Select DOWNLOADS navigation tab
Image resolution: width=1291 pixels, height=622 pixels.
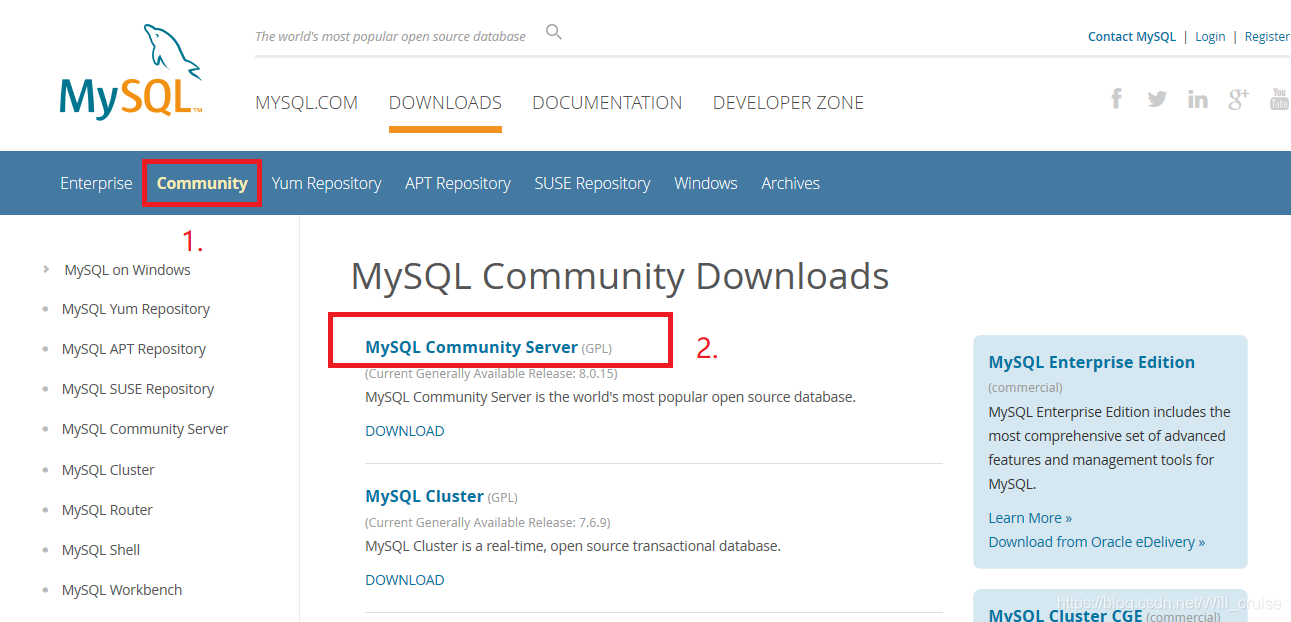coord(445,103)
